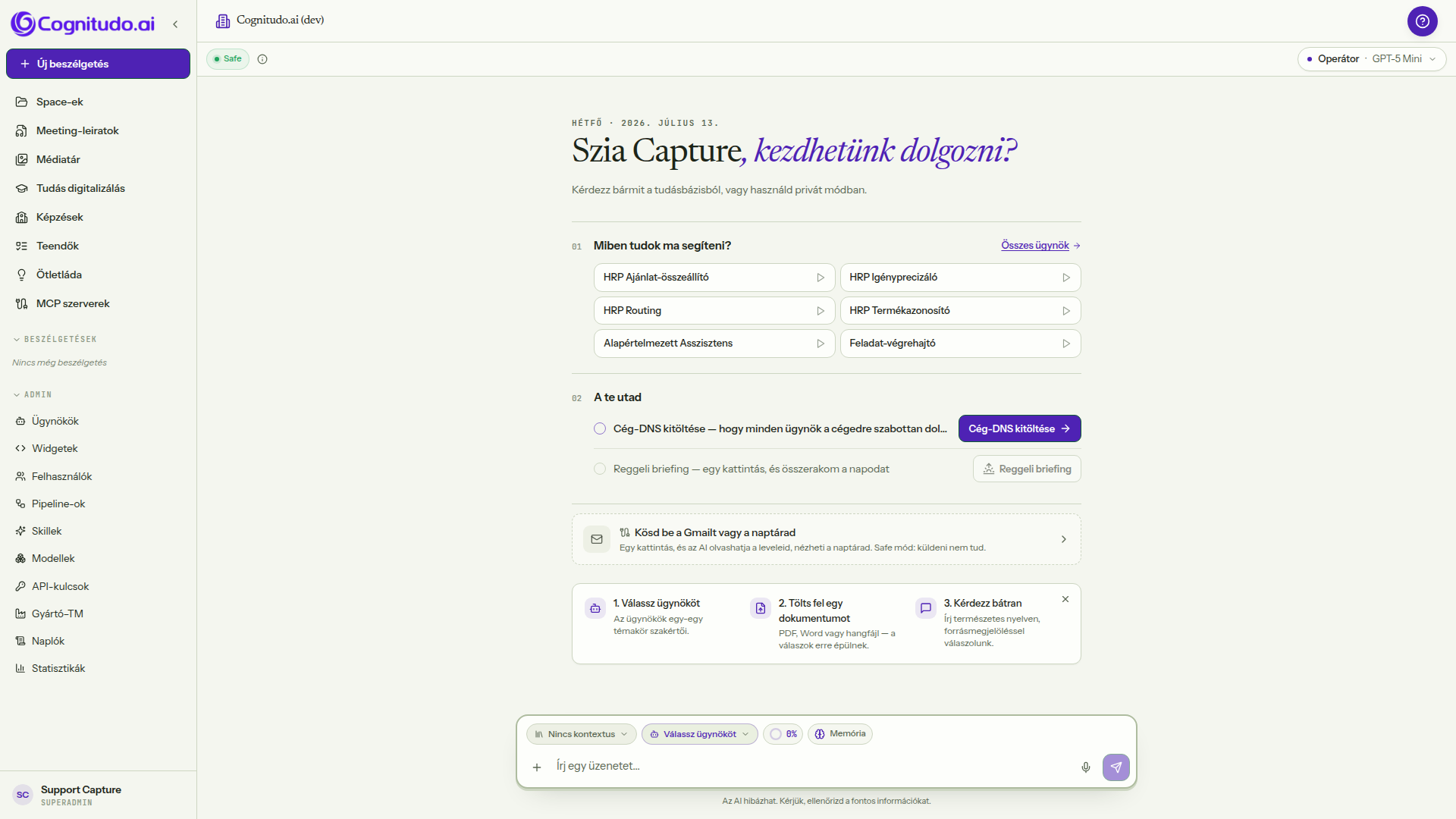Open MCP szerverek in the sidebar
Screen dimensions: 1456x819
click(x=98, y=303)
